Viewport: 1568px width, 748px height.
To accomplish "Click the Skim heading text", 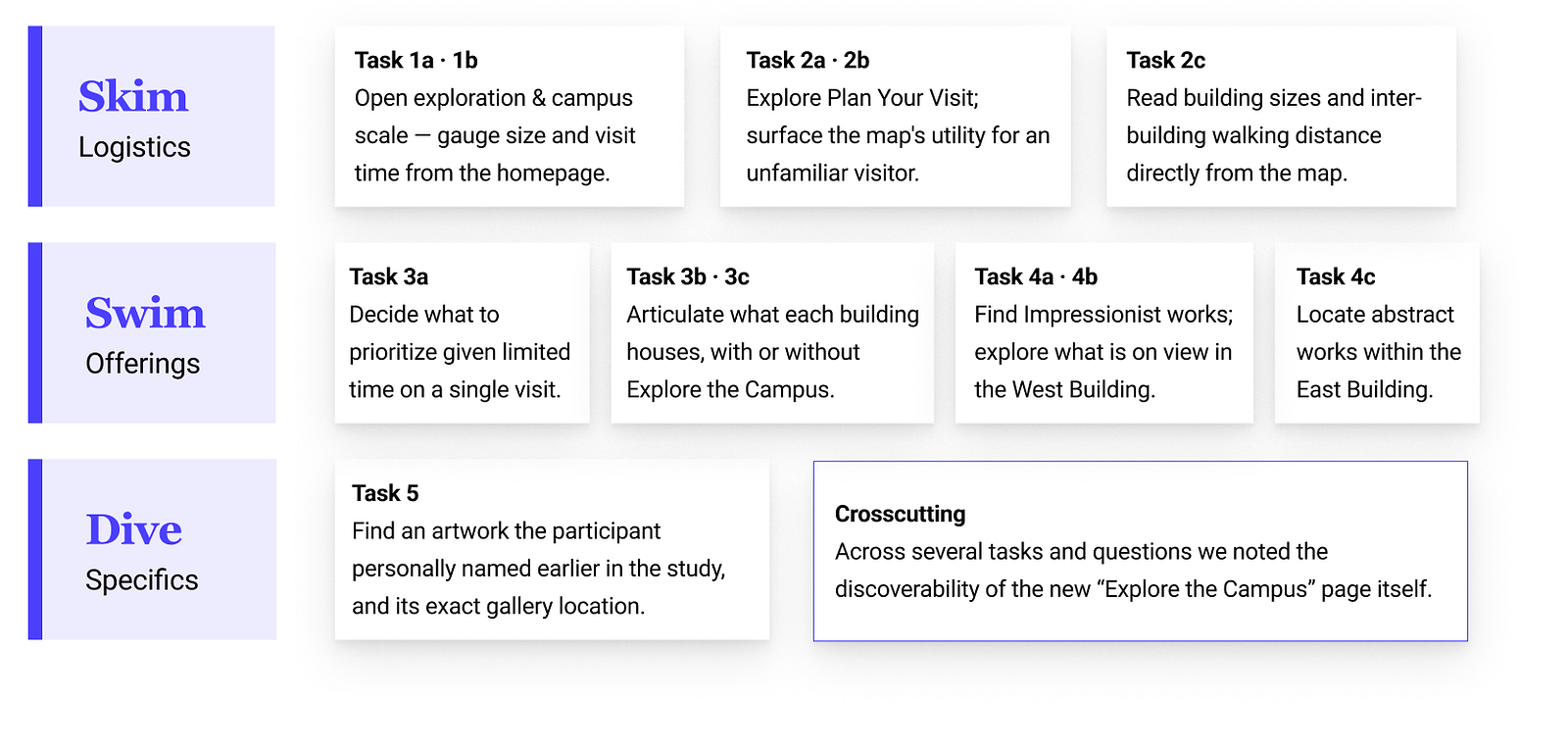I will pyautogui.click(x=133, y=97).
